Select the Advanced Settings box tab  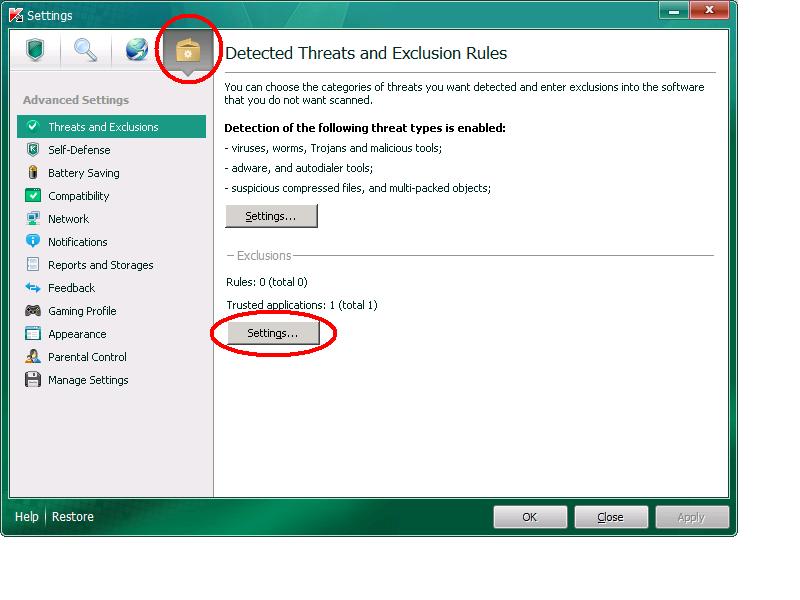(187, 51)
